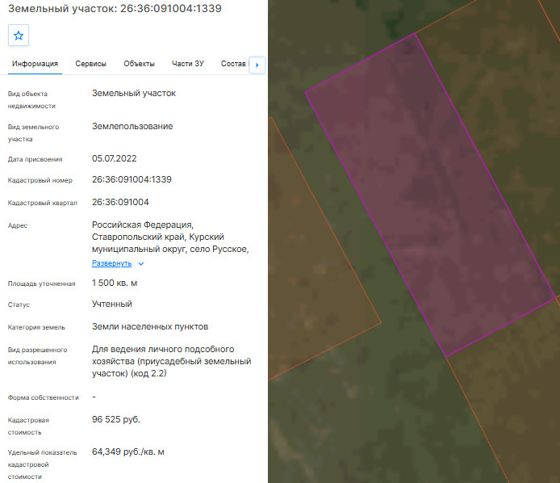
Task: Open the Состав tab
Action: pos(233,64)
